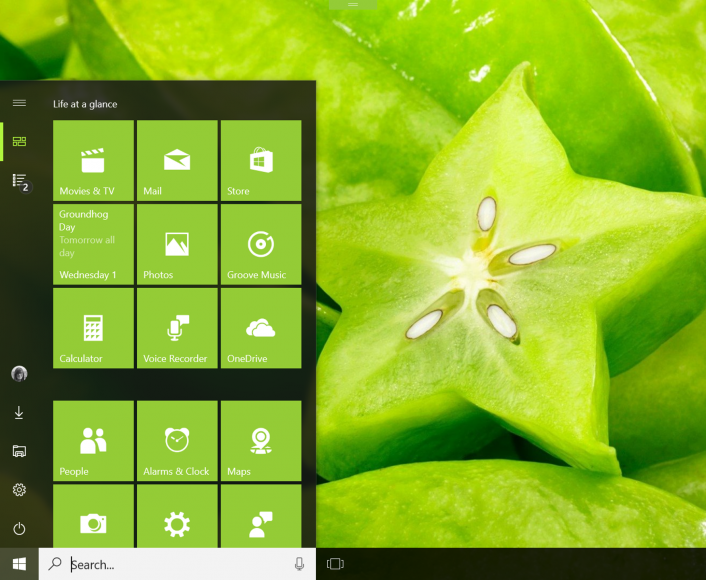
Task: Switch to the Pinned tiles view
Action: [x=19, y=142]
